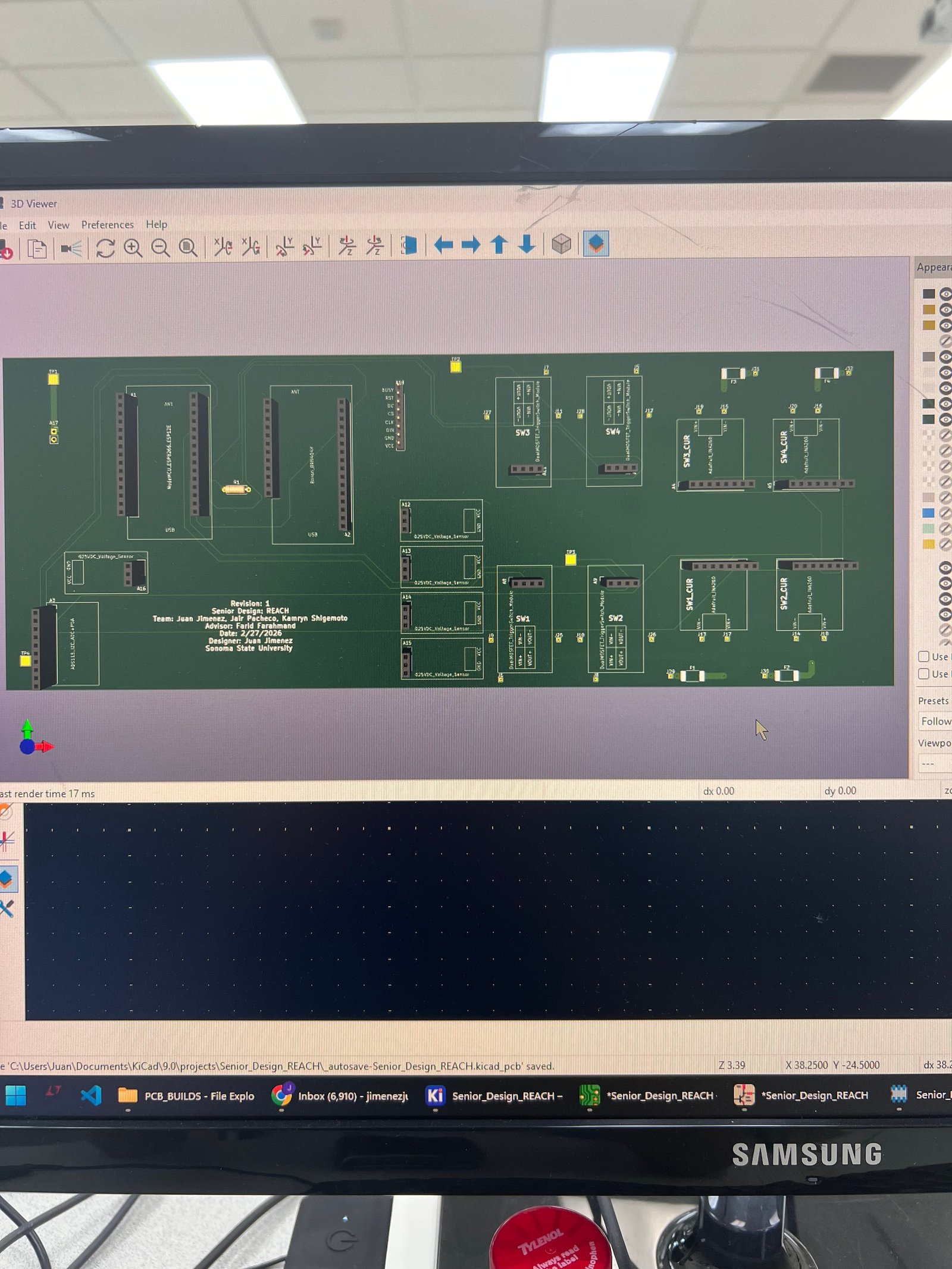Zoom in on the 3D board
The width and height of the screenshot is (952, 1269).
(133, 247)
